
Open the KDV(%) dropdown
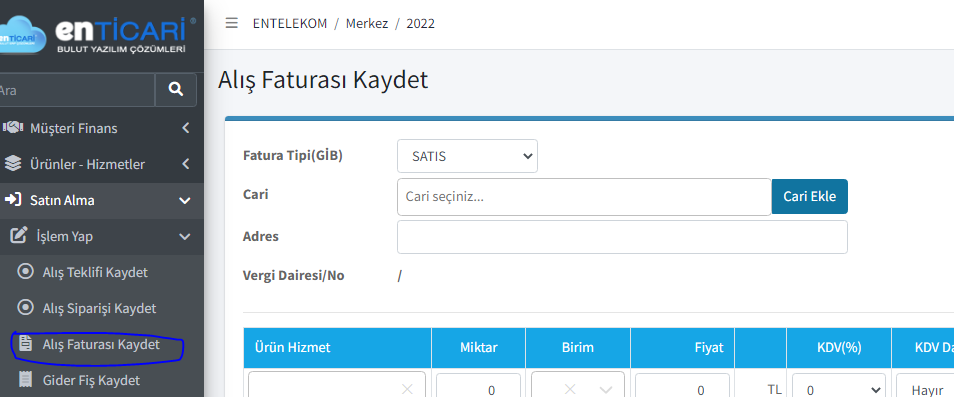pos(836,389)
